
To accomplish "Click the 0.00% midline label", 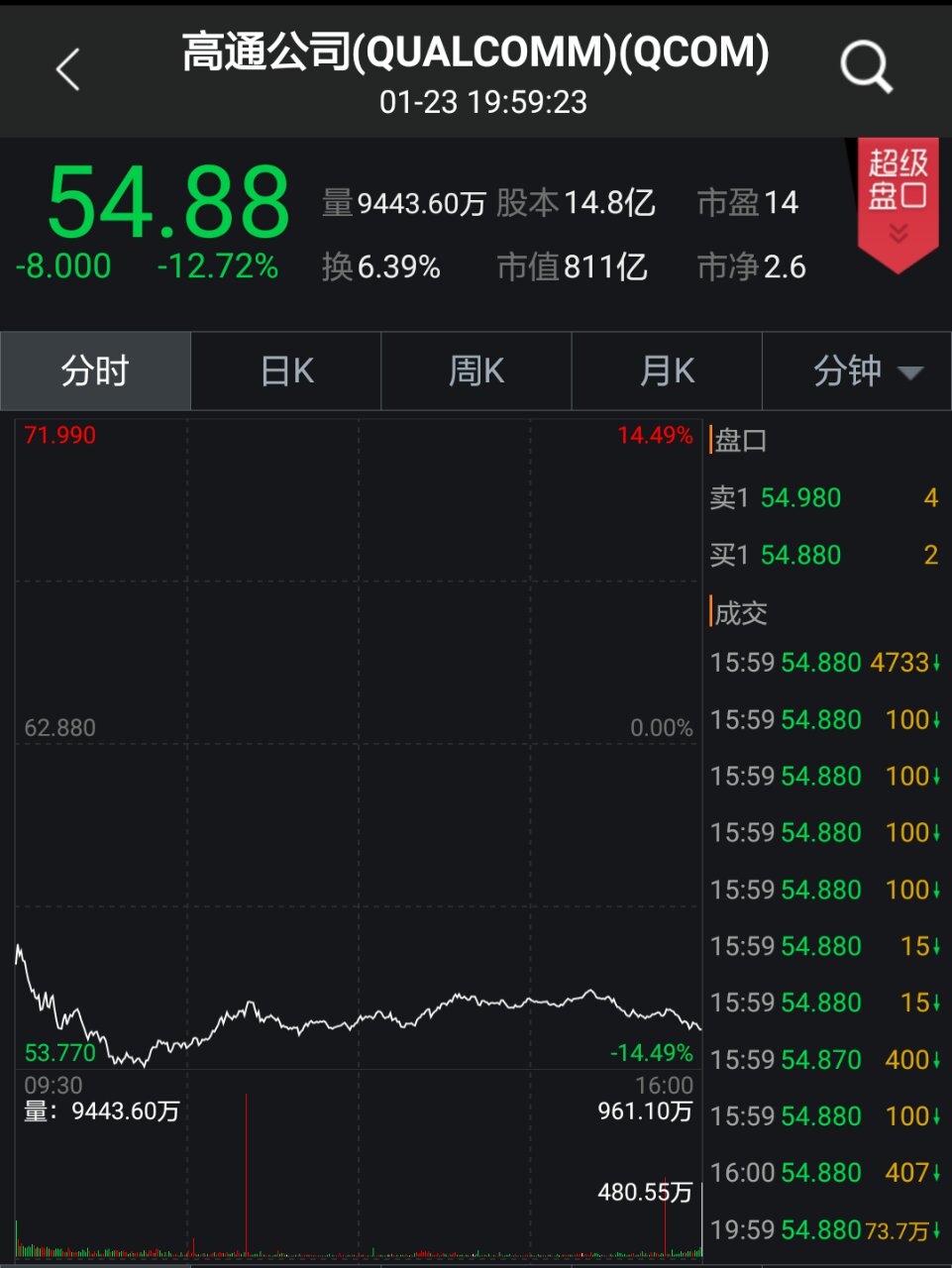I will [x=662, y=728].
